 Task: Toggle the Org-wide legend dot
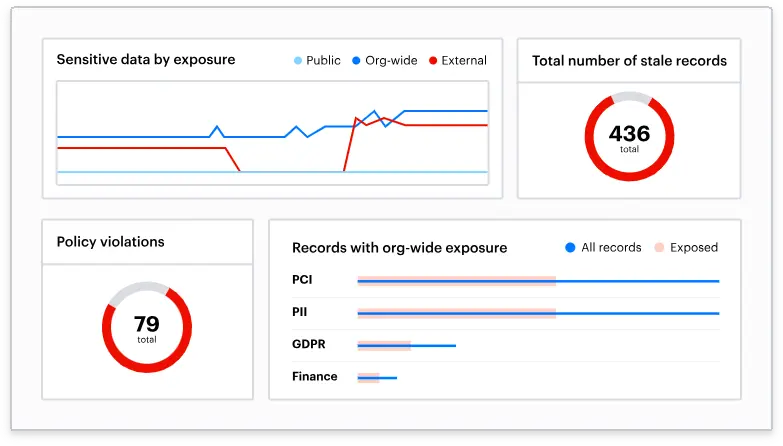click(356, 61)
